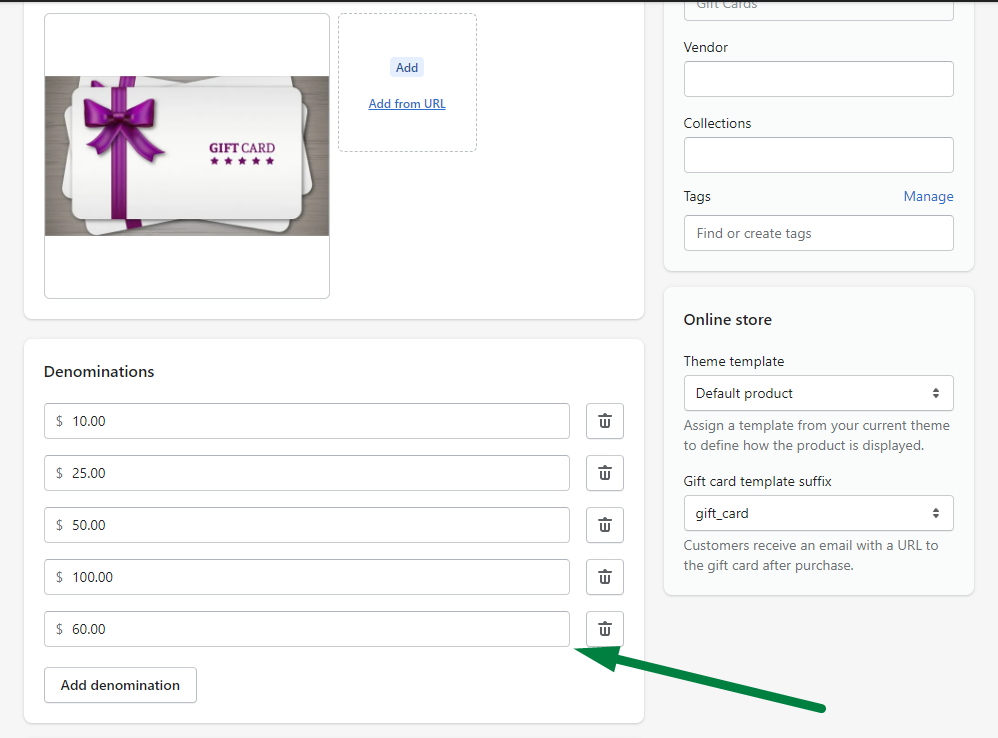Open the Manage tags link
Image resolution: width=998 pixels, height=738 pixels.
click(x=929, y=197)
